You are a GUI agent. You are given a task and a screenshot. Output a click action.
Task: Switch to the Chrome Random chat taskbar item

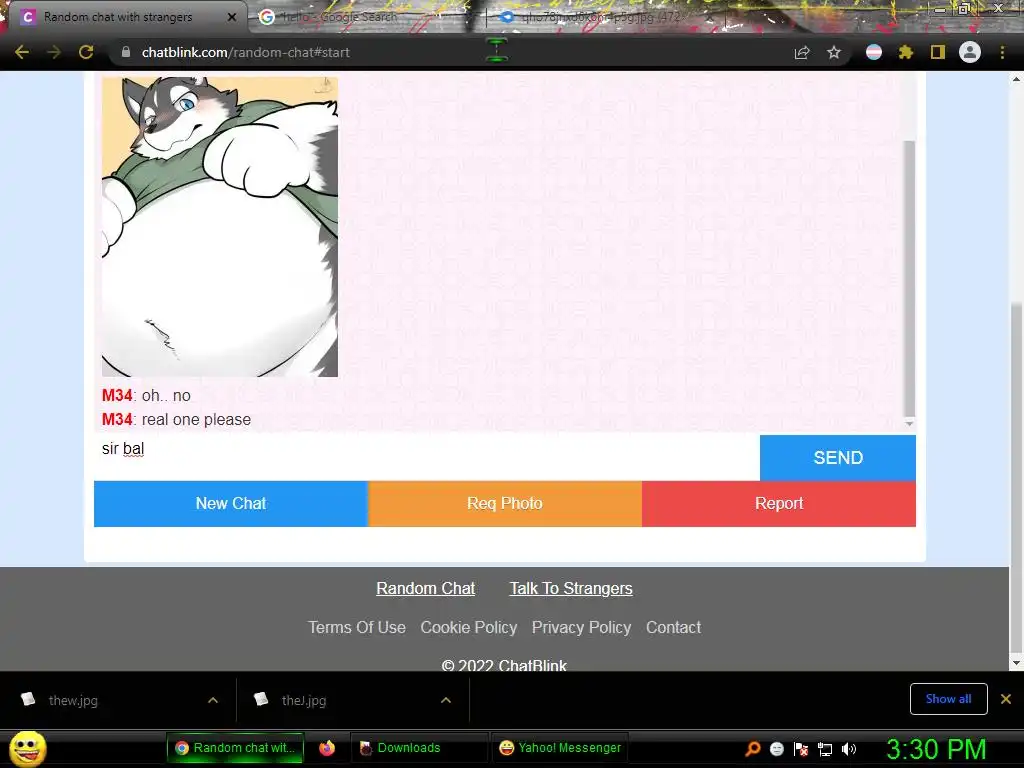coord(235,748)
